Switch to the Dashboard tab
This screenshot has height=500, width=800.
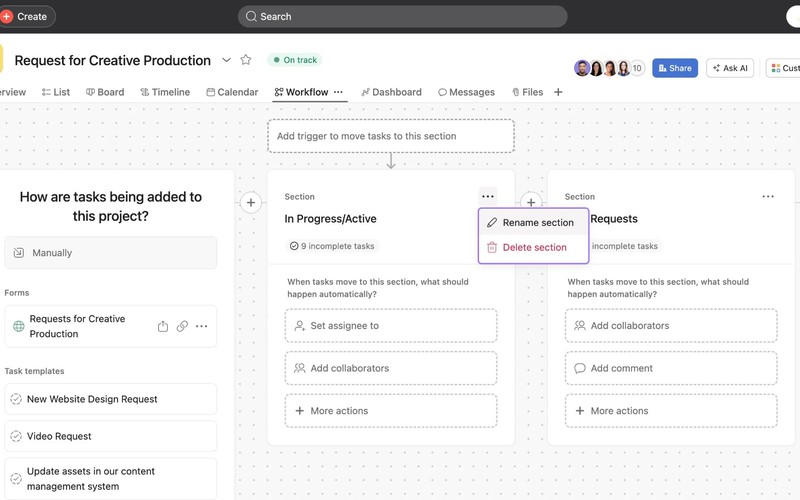391,92
